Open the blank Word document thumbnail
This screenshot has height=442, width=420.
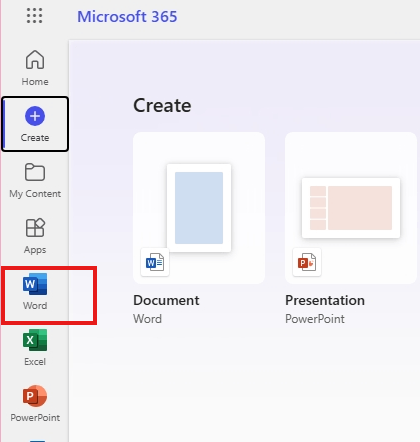199,208
